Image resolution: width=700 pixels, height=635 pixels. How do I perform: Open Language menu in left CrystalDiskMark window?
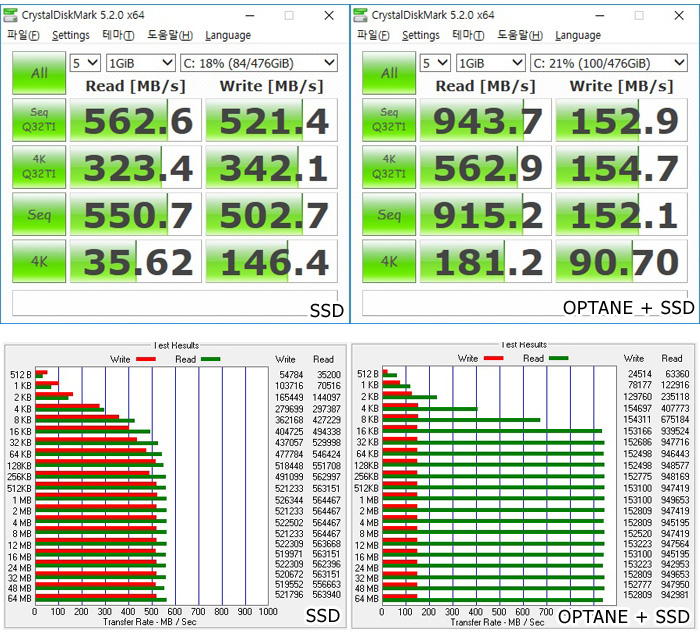tap(228, 35)
